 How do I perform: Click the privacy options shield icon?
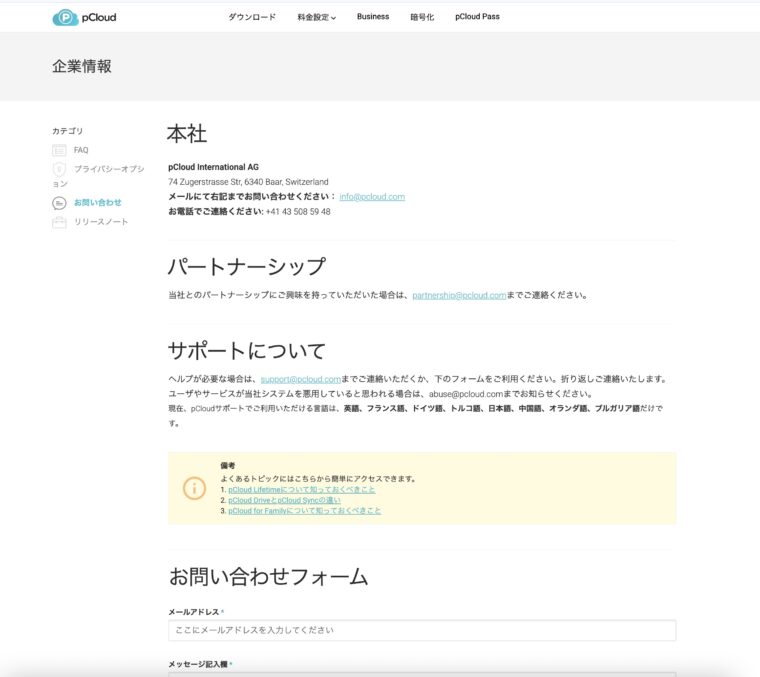pos(59,170)
